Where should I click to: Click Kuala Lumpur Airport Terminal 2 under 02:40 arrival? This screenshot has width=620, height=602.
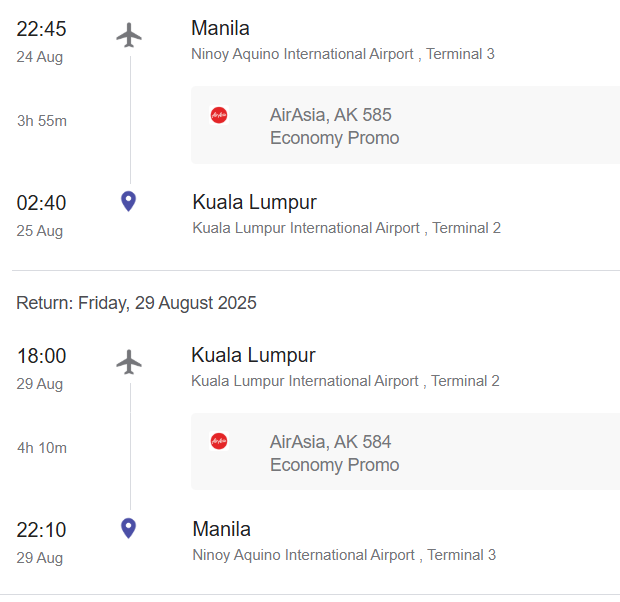tap(346, 228)
